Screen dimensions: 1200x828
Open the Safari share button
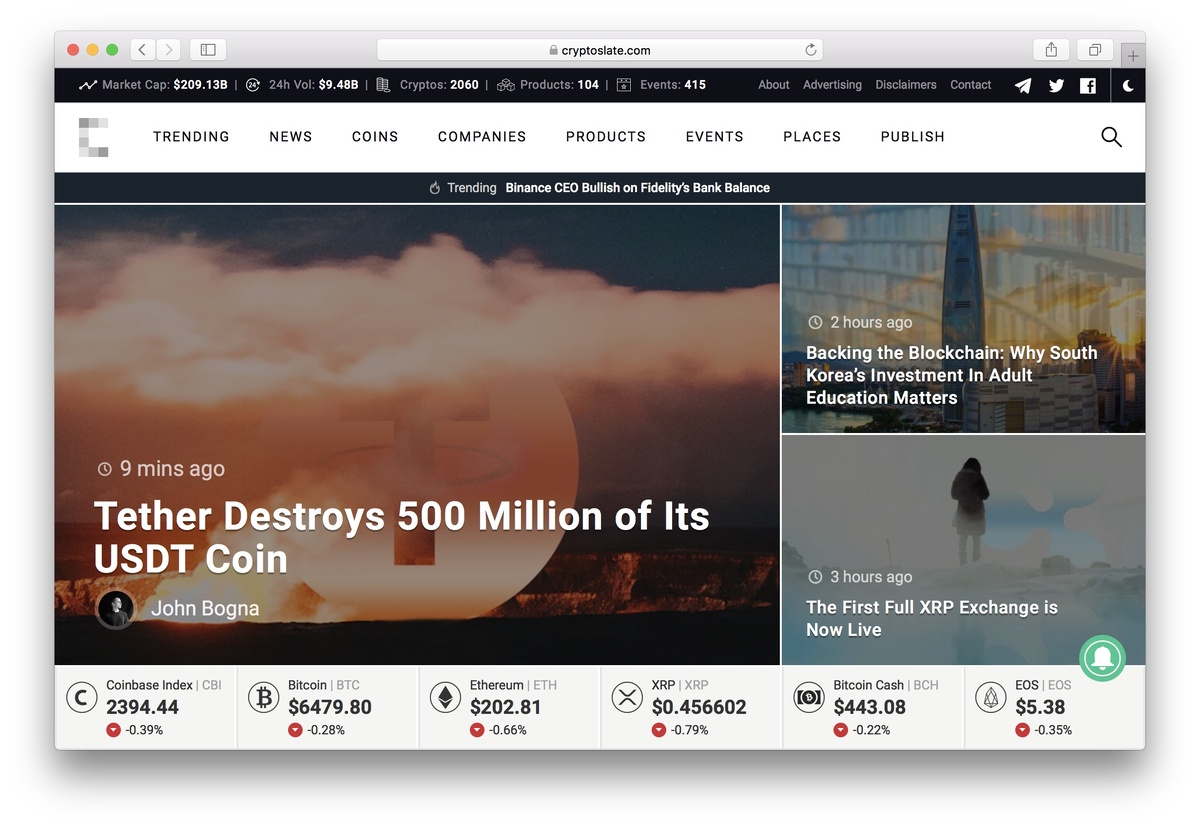(x=1051, y=49)
